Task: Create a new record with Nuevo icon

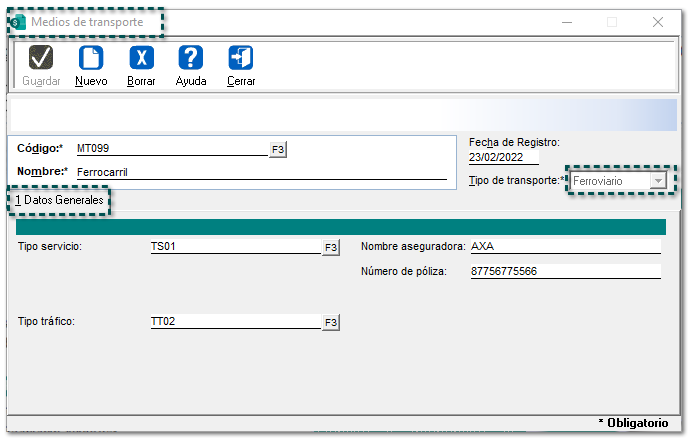Action: (x=91, y=59)
